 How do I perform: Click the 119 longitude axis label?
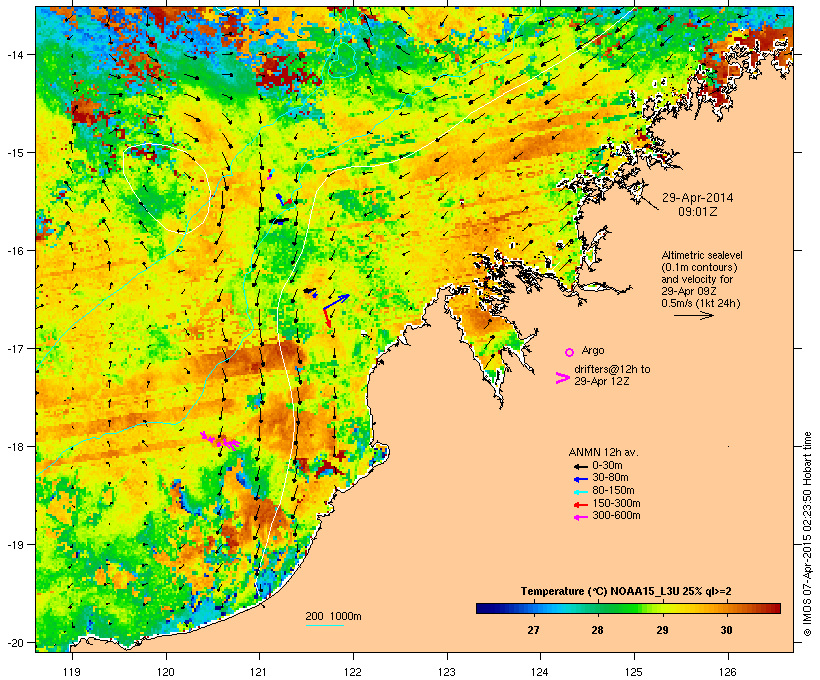pos(72,672)
